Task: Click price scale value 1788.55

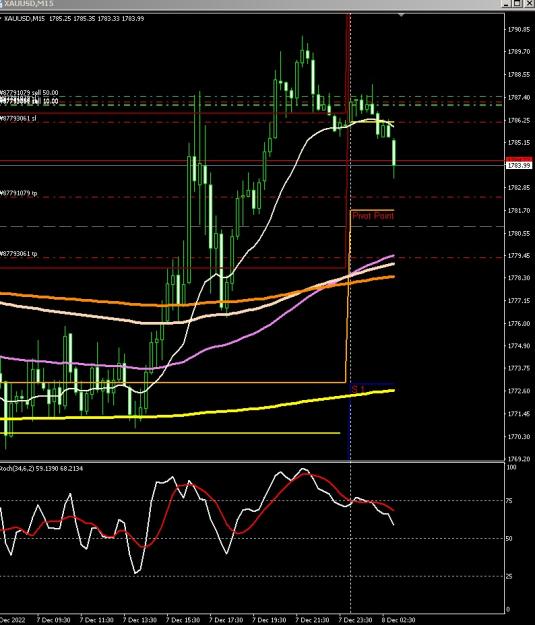Action: click(x=519, y=75)
